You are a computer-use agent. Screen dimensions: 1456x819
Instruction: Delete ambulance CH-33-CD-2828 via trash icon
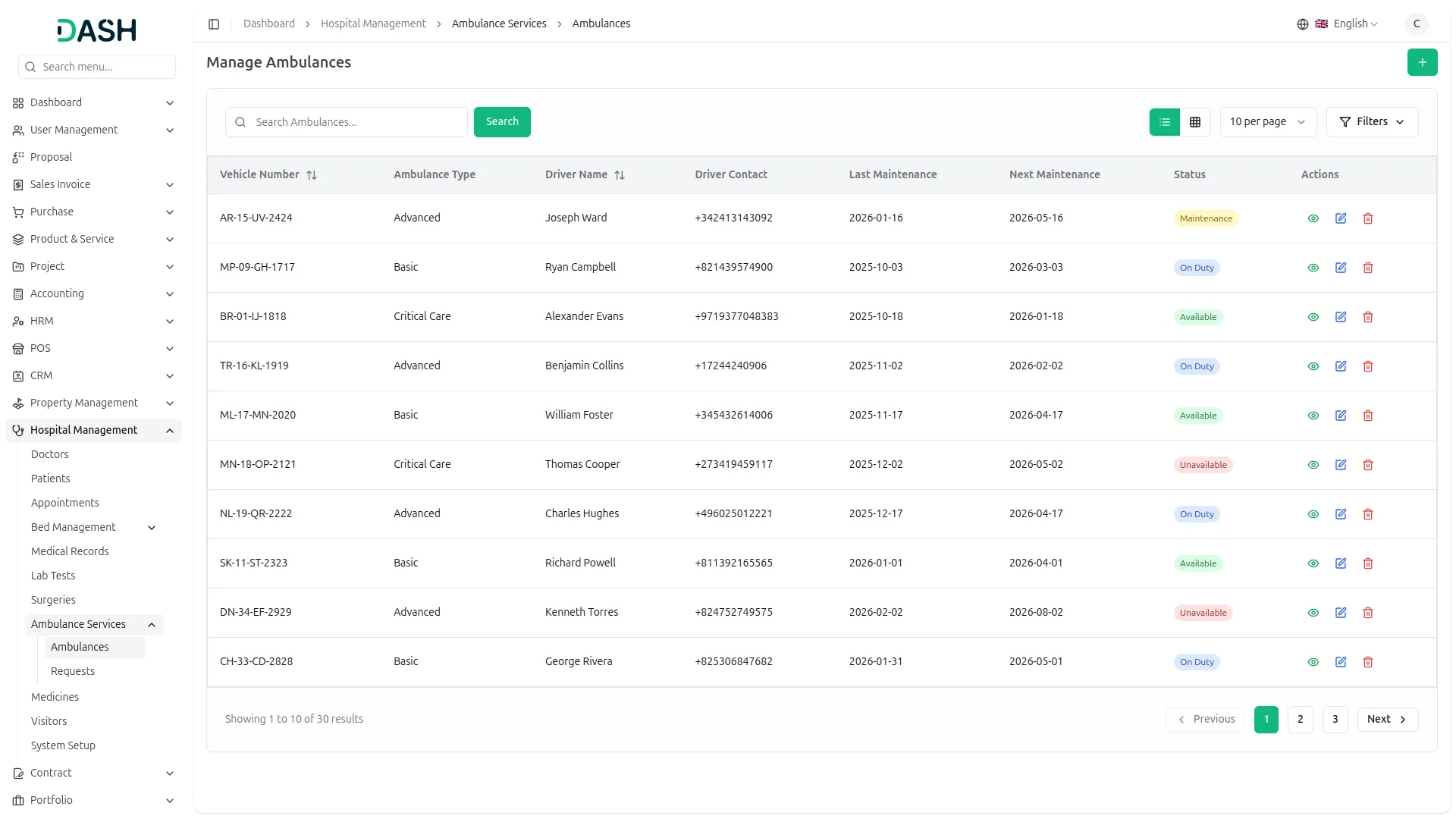click(1367, 662)
